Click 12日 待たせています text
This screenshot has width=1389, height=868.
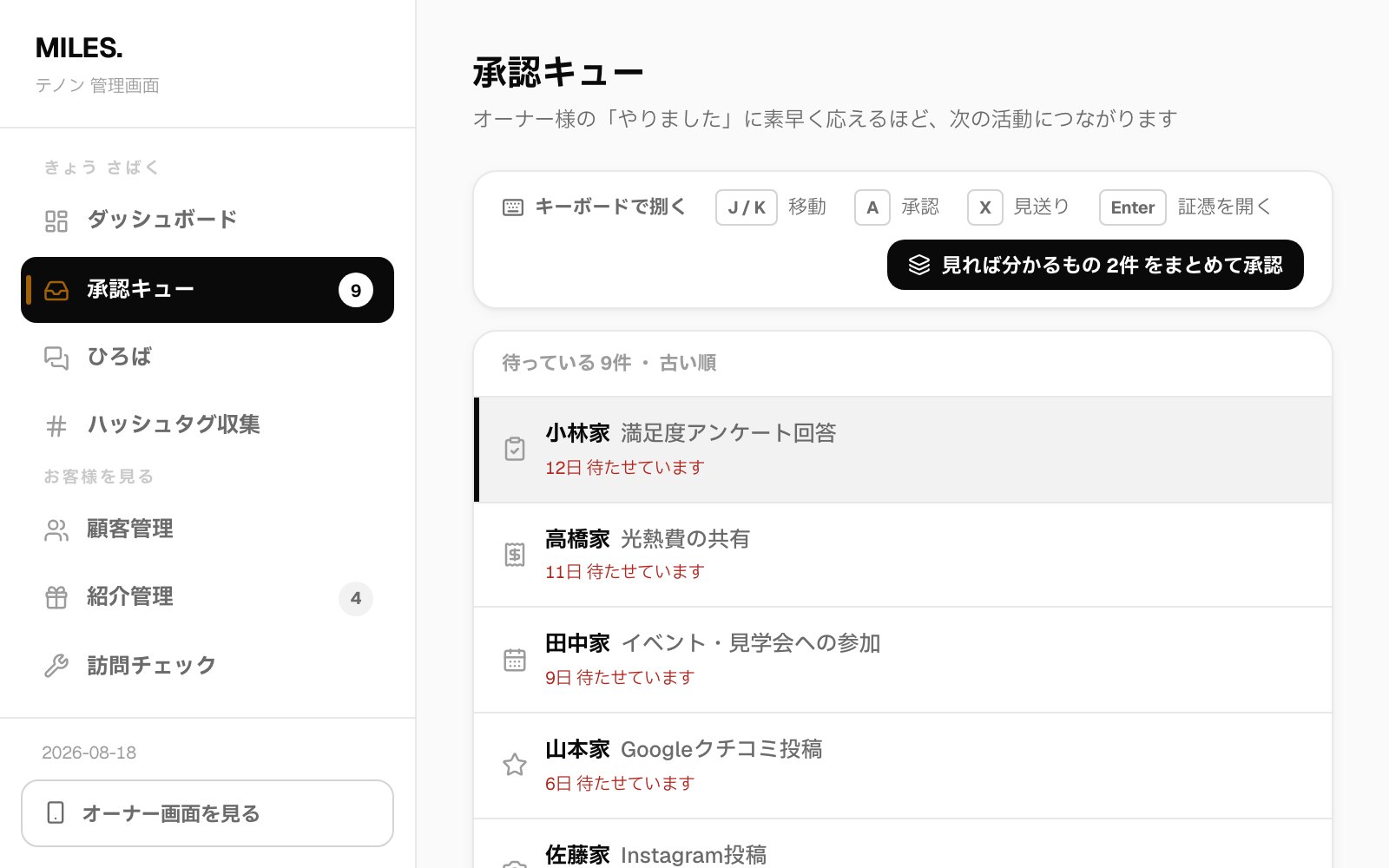point(625,468)
